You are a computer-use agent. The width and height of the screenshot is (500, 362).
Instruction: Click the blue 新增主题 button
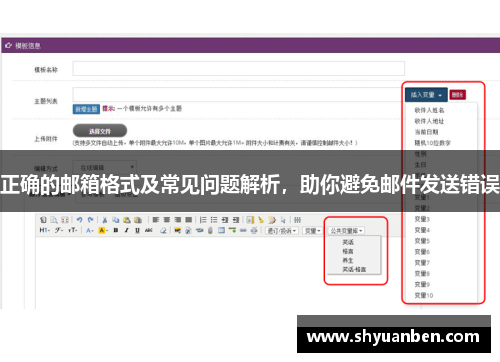[x=86, y=109]
